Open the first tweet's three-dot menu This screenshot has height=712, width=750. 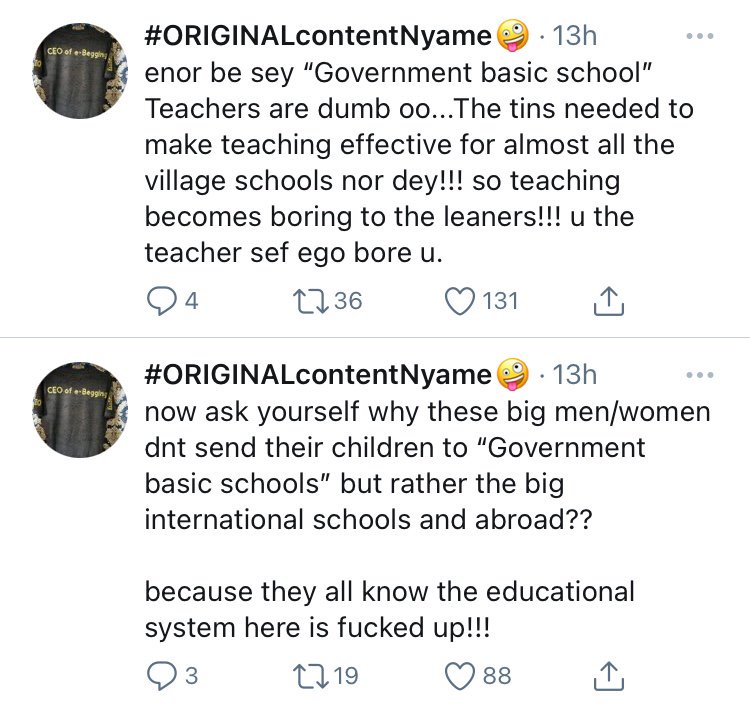click(700, 37)
